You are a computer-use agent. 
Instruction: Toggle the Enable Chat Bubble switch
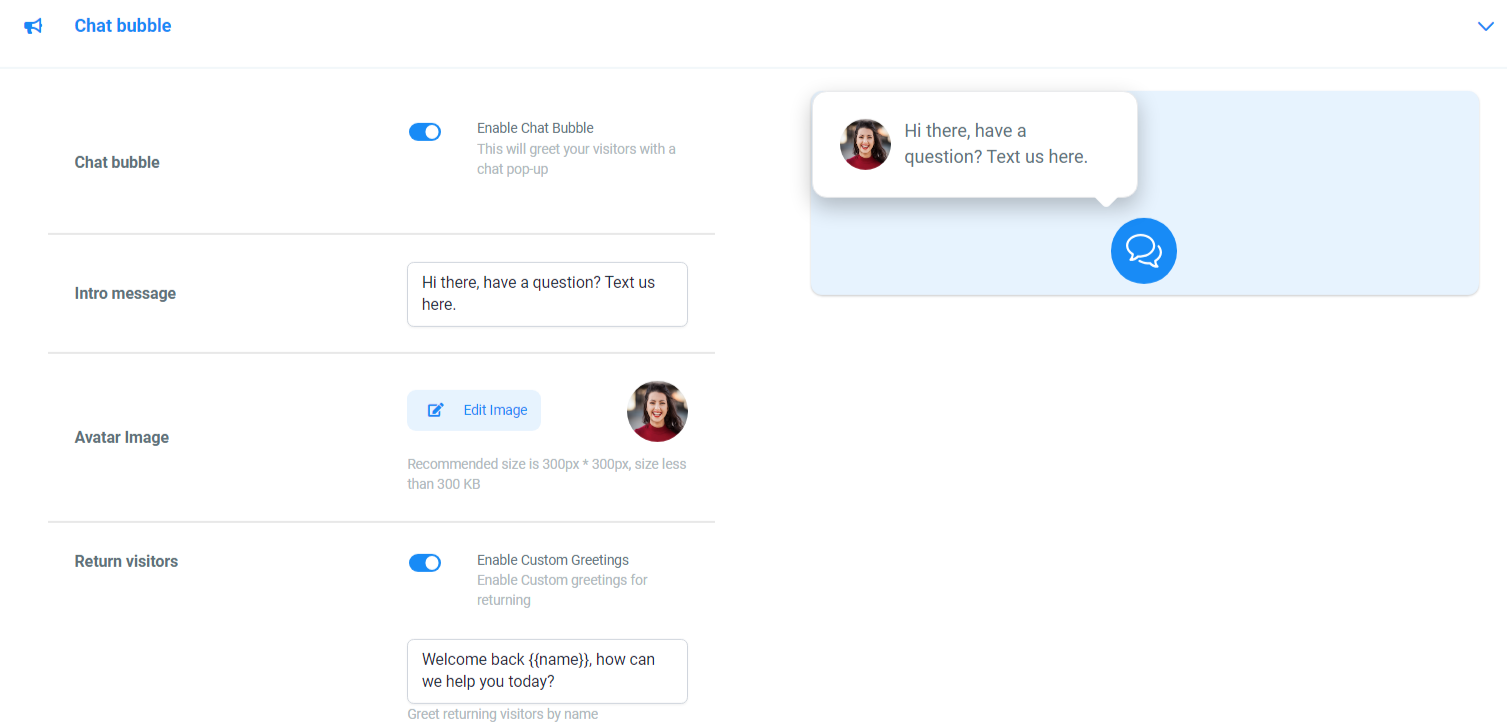pyautogui.click(x=425, y=131)
